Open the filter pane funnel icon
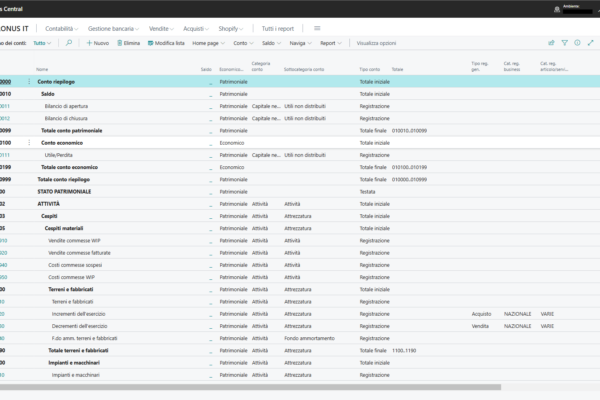The image size is (600, 400). point(564,43)
